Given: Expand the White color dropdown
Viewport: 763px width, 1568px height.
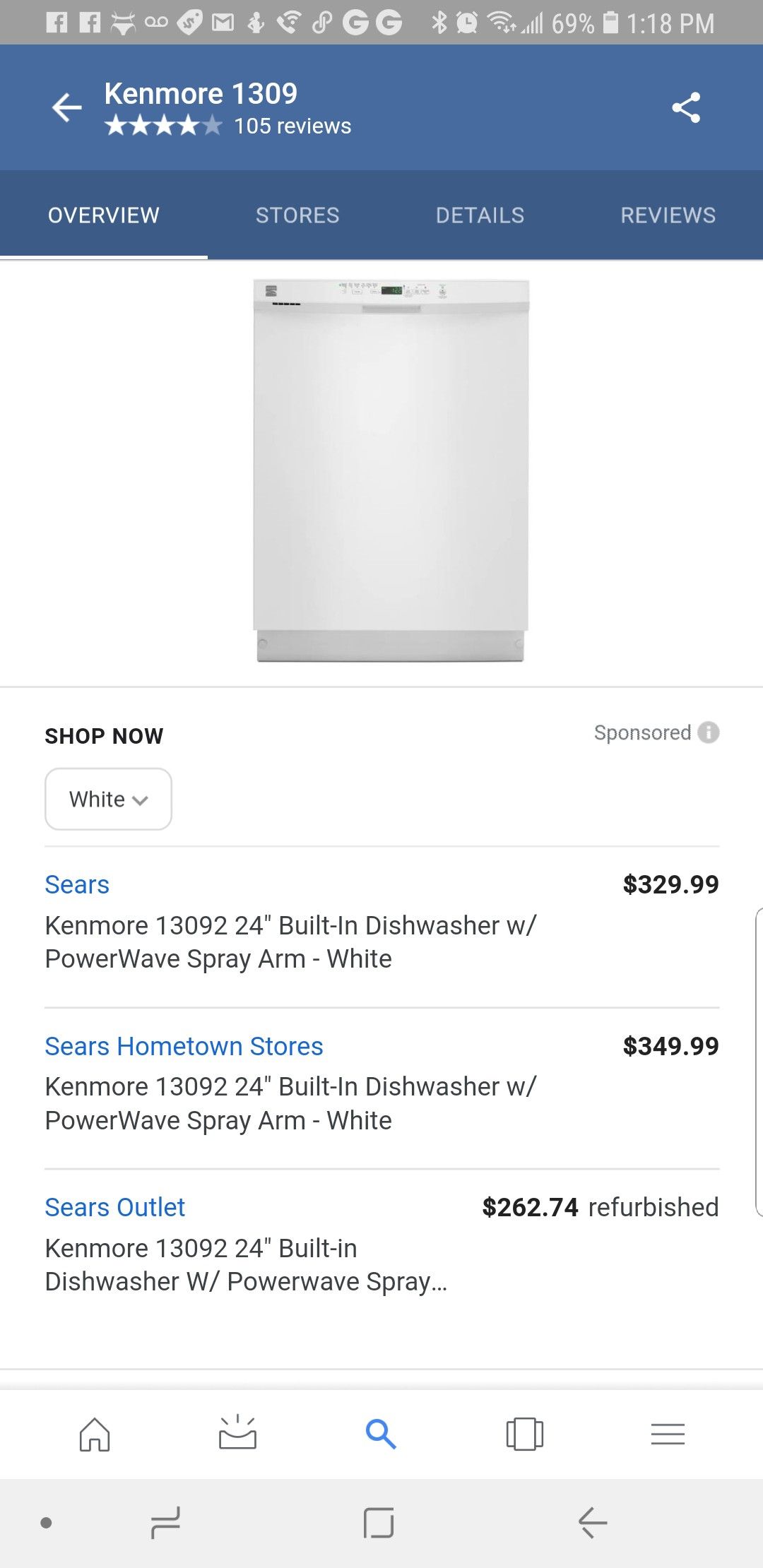Looking at the screenshot, I should [x=108, y=799].
